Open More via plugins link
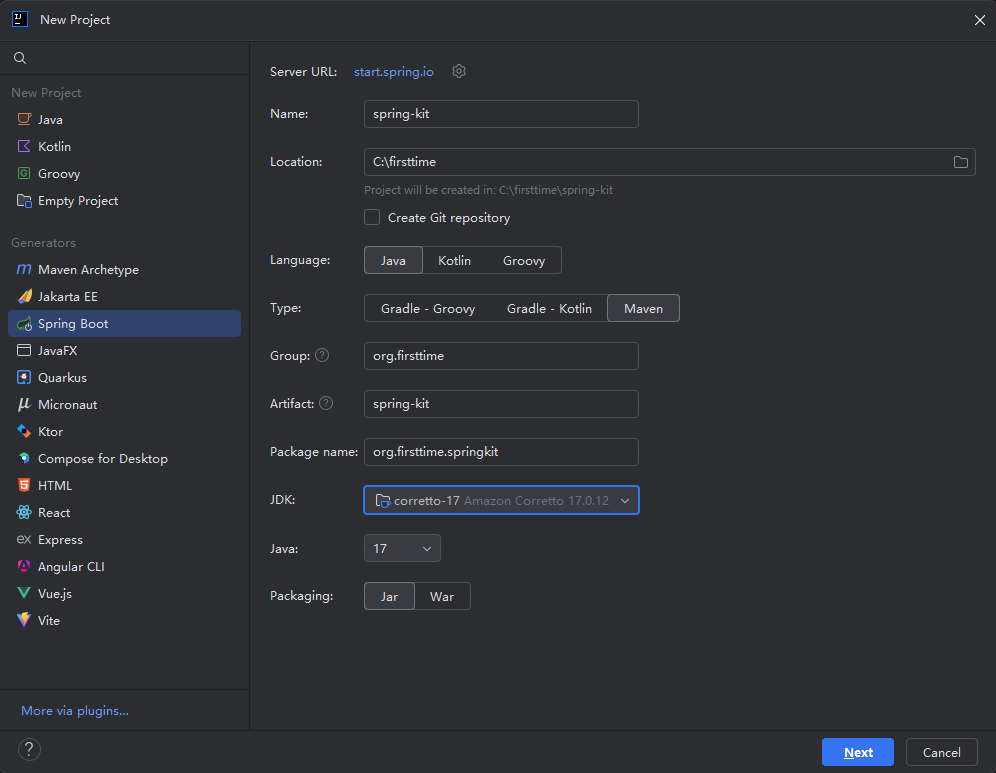The height and width of the screenshot is (773, 996). coord(75,711)
